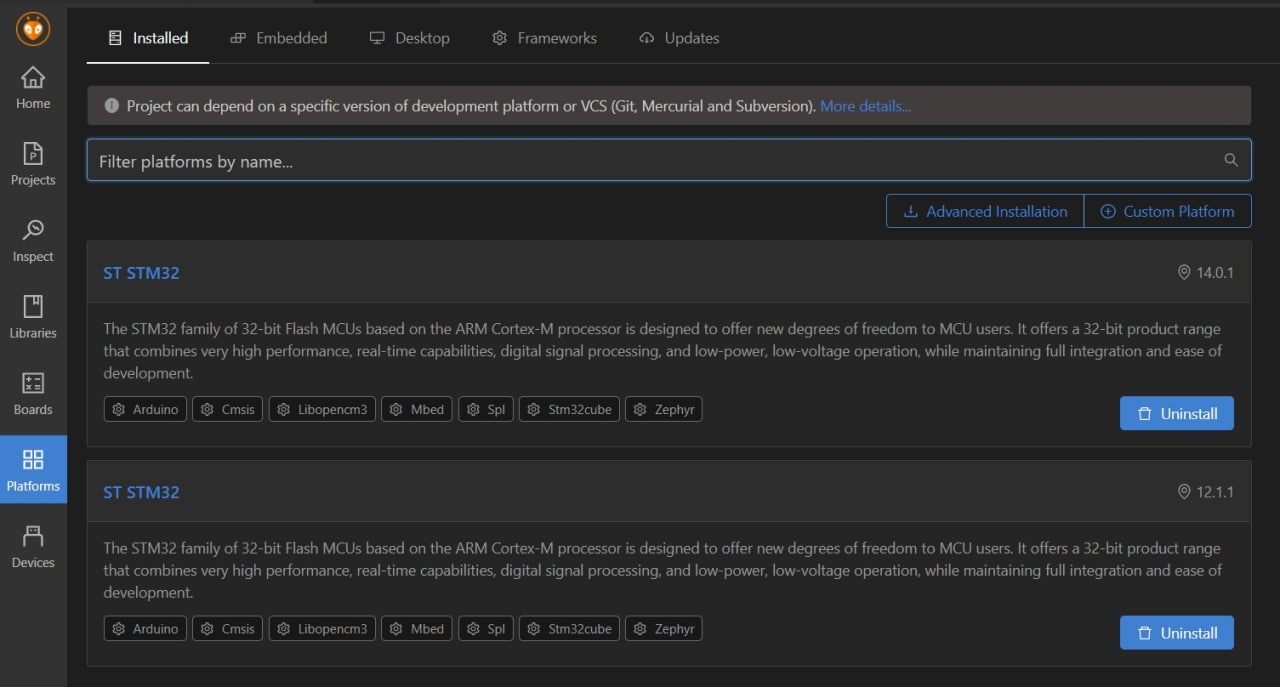1280x687 pixels.
Task: Switch to the Embedded tab
Action: point(278,38)
